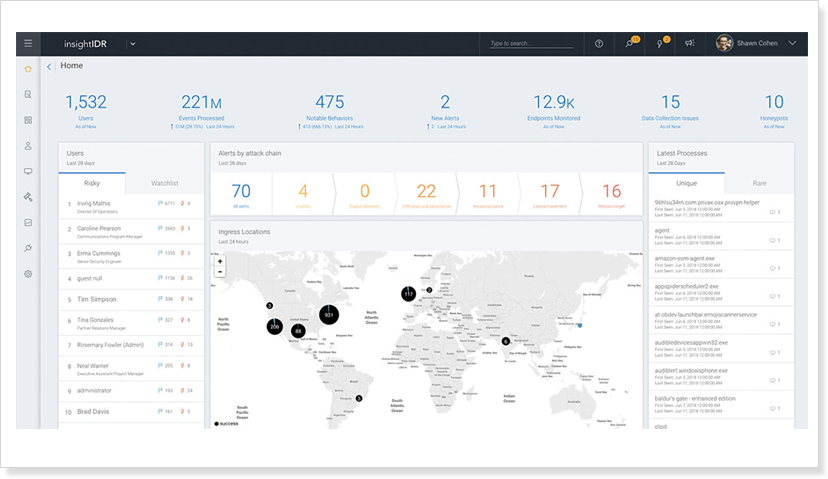The image size is (828, 479).
Task: Open the 475 Notable Behaviors metric
Action: pos(330,110)
